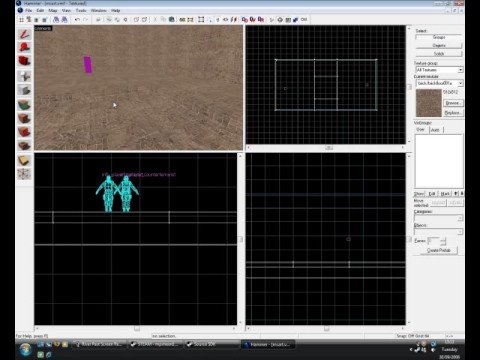Switch to the Auto VisGroups tab

coord(435,130)
